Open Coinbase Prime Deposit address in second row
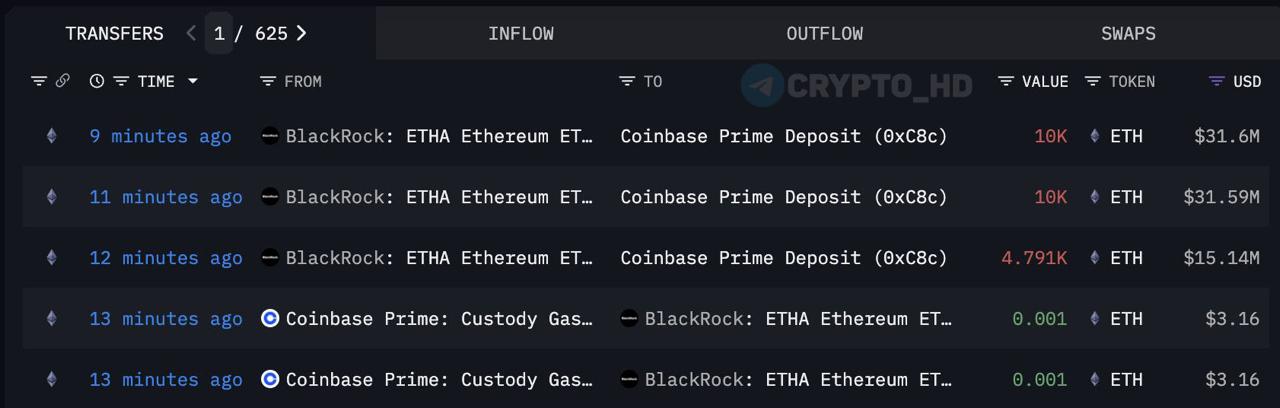1280x408 pixels. point(784,197)
